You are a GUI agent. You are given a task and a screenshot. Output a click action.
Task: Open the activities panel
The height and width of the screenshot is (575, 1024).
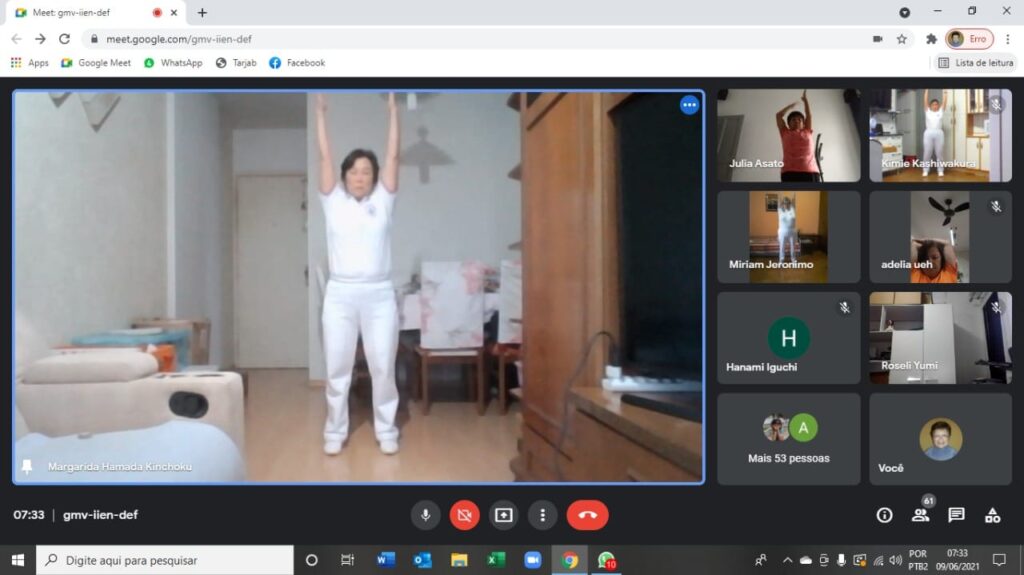click(992, 515)
